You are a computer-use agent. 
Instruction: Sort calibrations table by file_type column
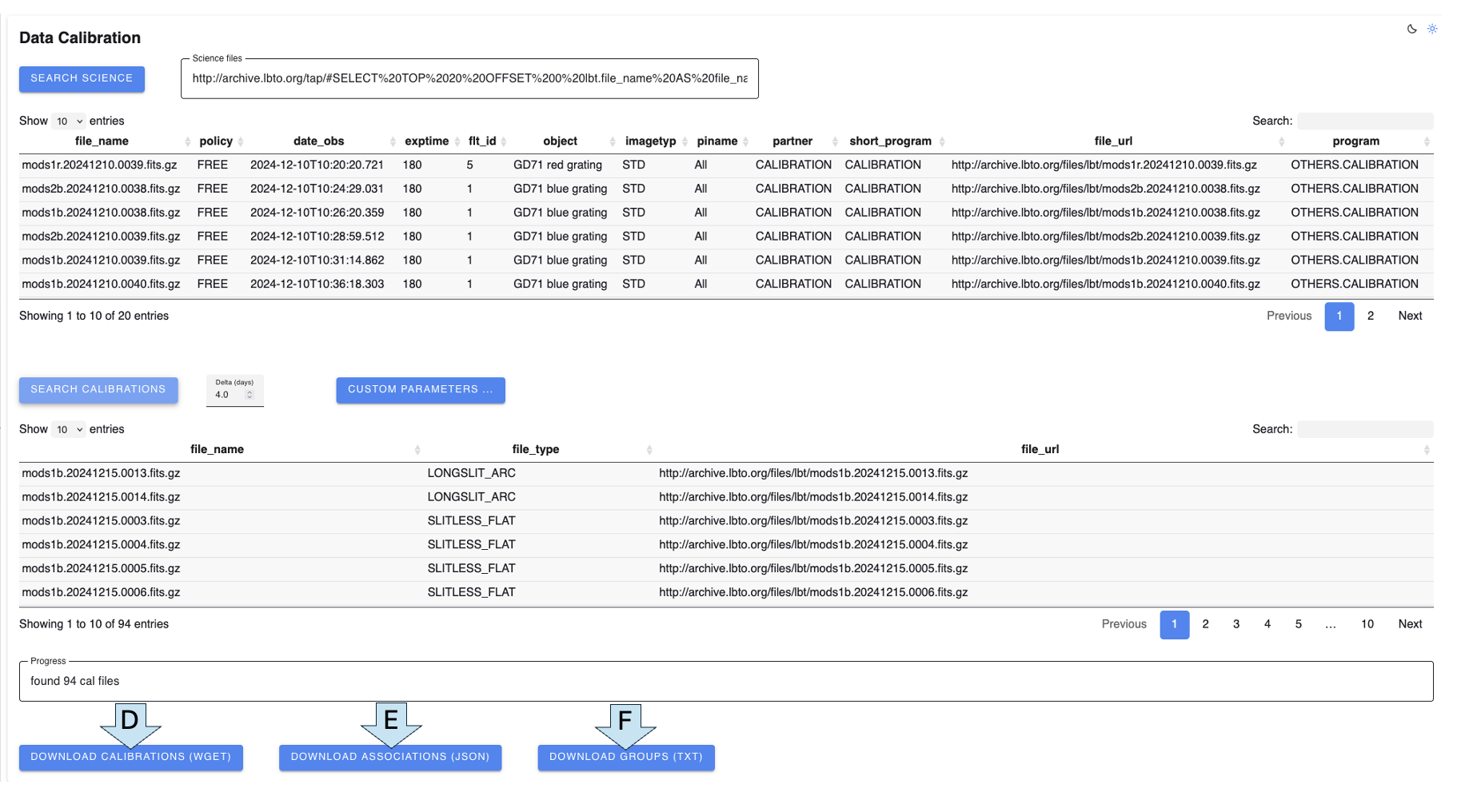pyautogui.click(x=535, y=450)
